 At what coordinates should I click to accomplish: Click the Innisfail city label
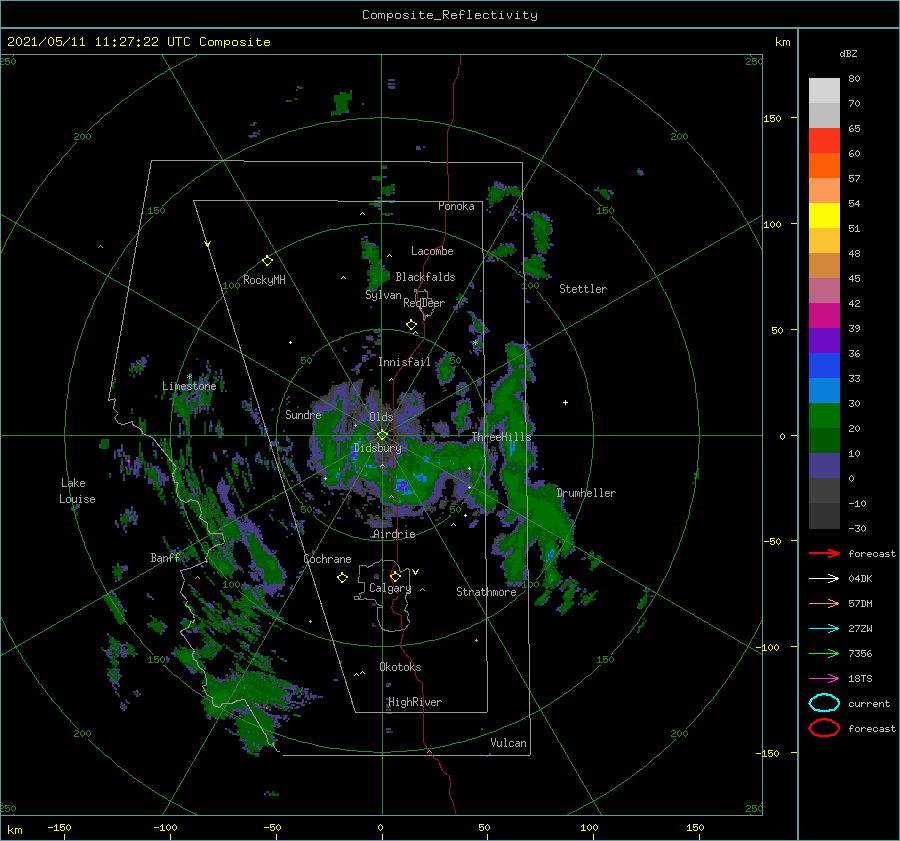pyautogui.click(x=404, y=362)
